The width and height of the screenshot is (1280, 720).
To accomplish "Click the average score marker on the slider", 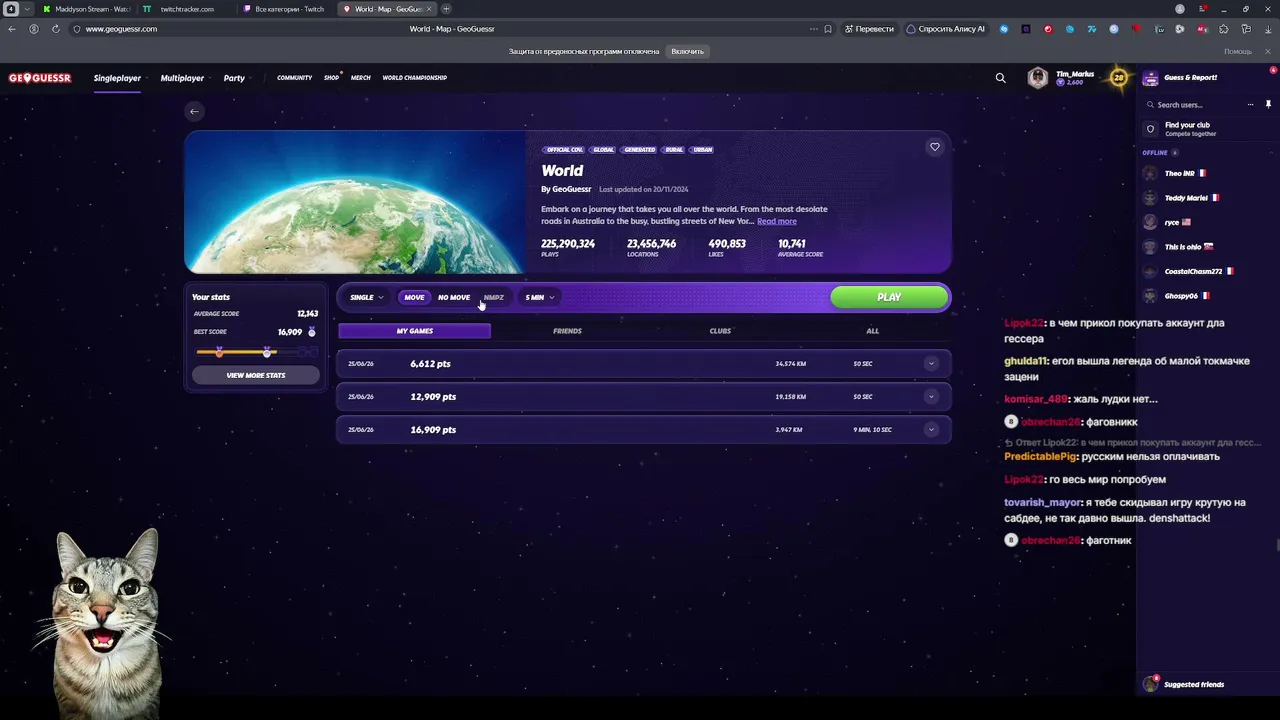I will point(219,352).
